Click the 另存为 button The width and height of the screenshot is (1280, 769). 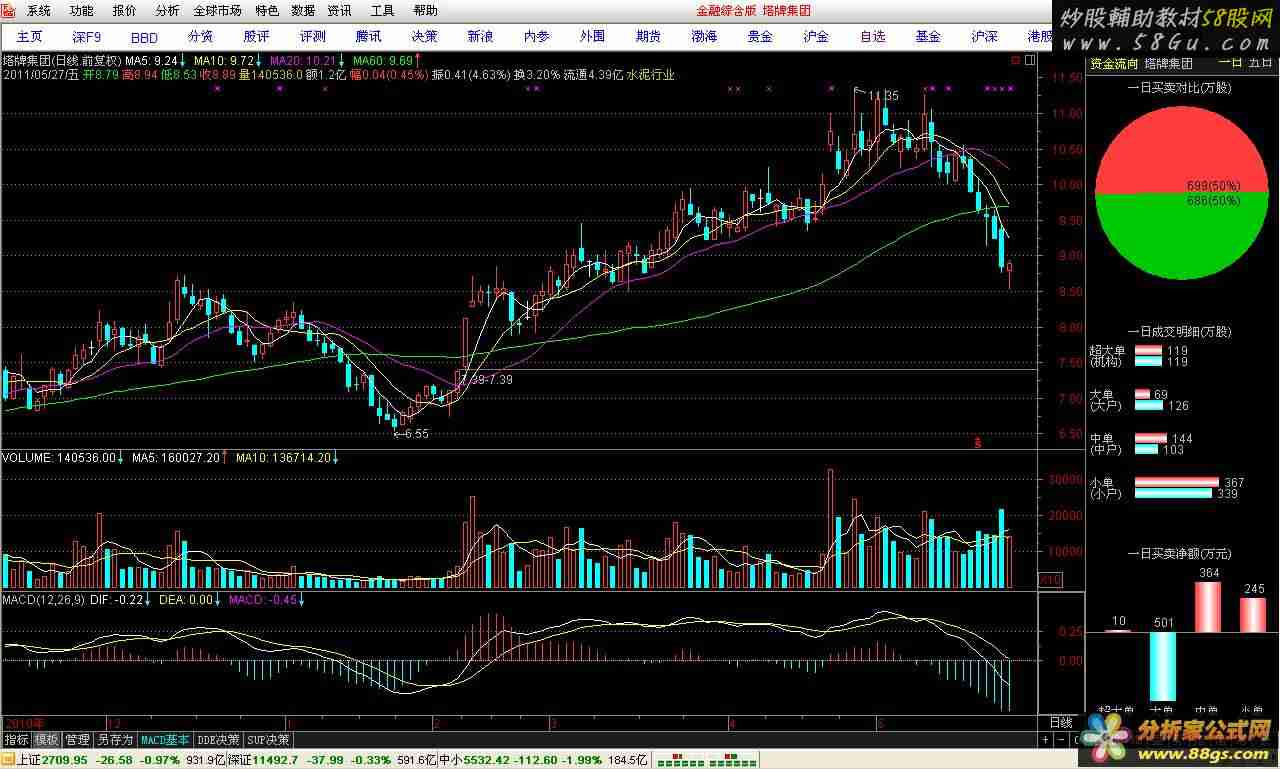click(x=115, y=740)
